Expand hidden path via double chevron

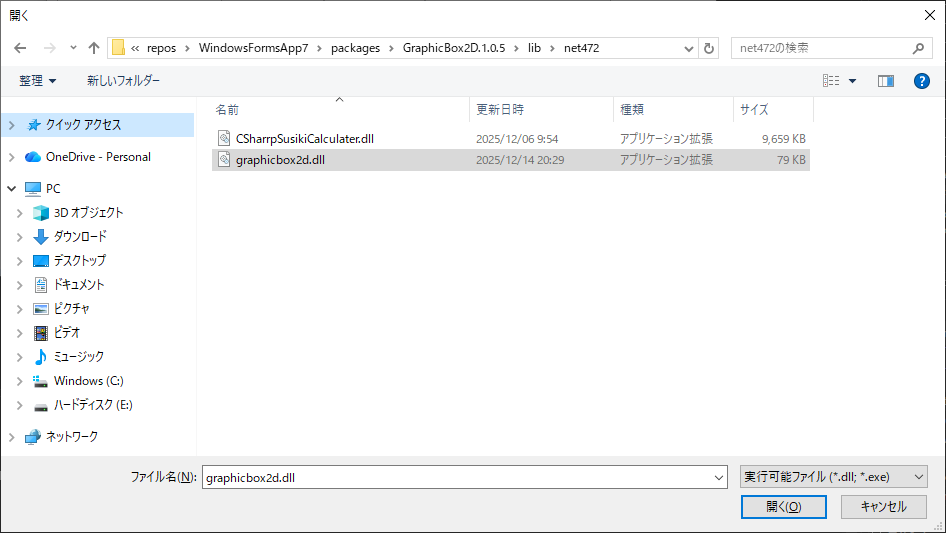click(x=135, y=48)
